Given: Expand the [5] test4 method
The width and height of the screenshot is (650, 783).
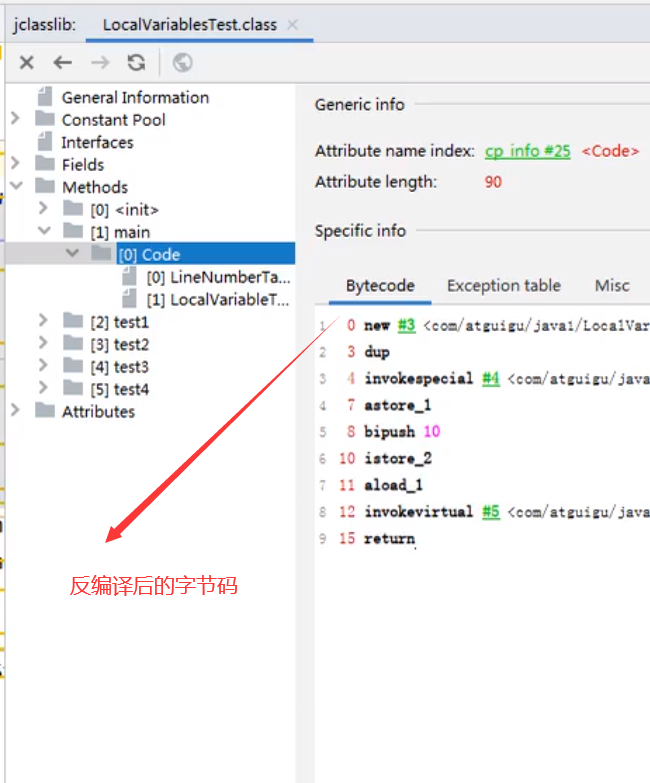Looking at the screenshot, I should (x=43, y=388).
